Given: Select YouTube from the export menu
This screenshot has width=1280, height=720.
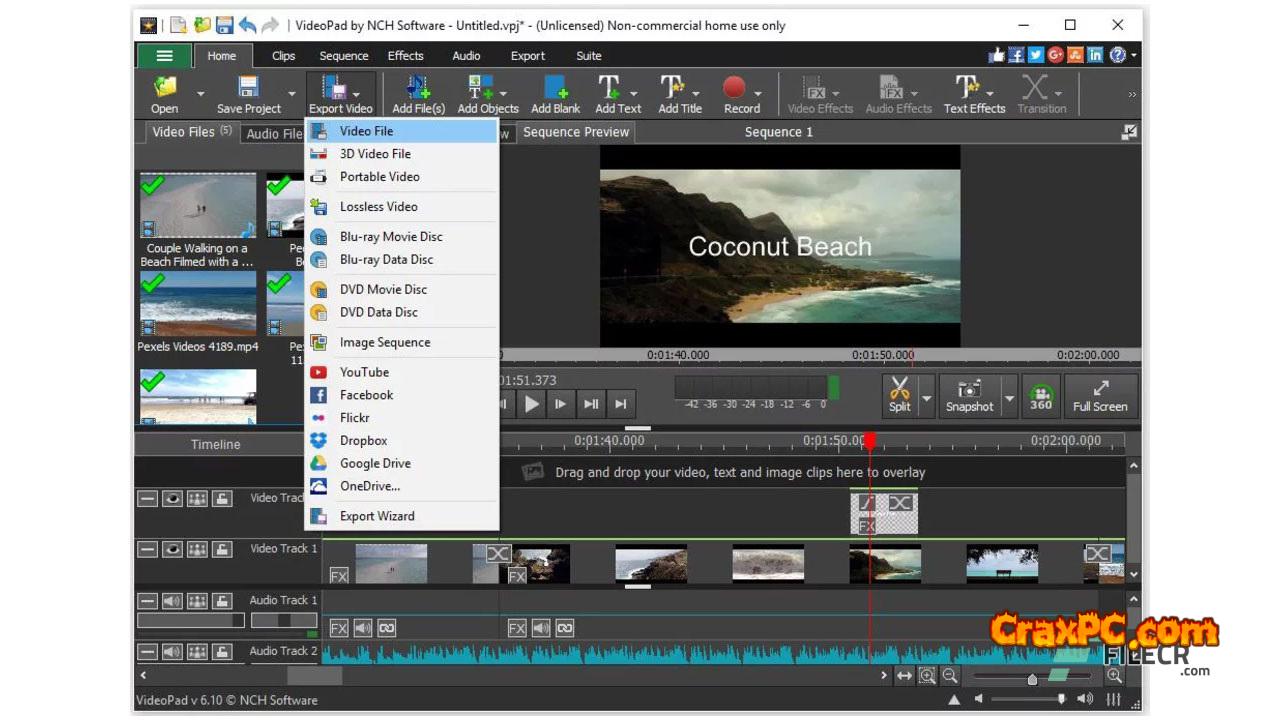Looking at the screenshot, I should pyautogui.click(x=364, y=372).
